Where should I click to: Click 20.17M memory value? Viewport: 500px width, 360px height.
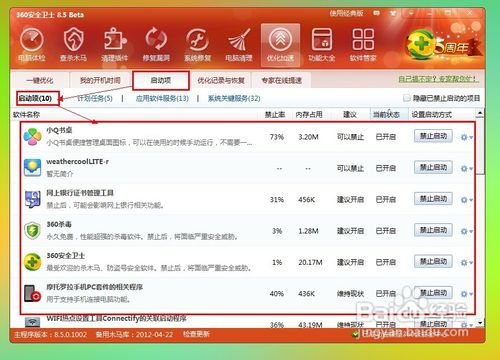[x=310, y=262]
